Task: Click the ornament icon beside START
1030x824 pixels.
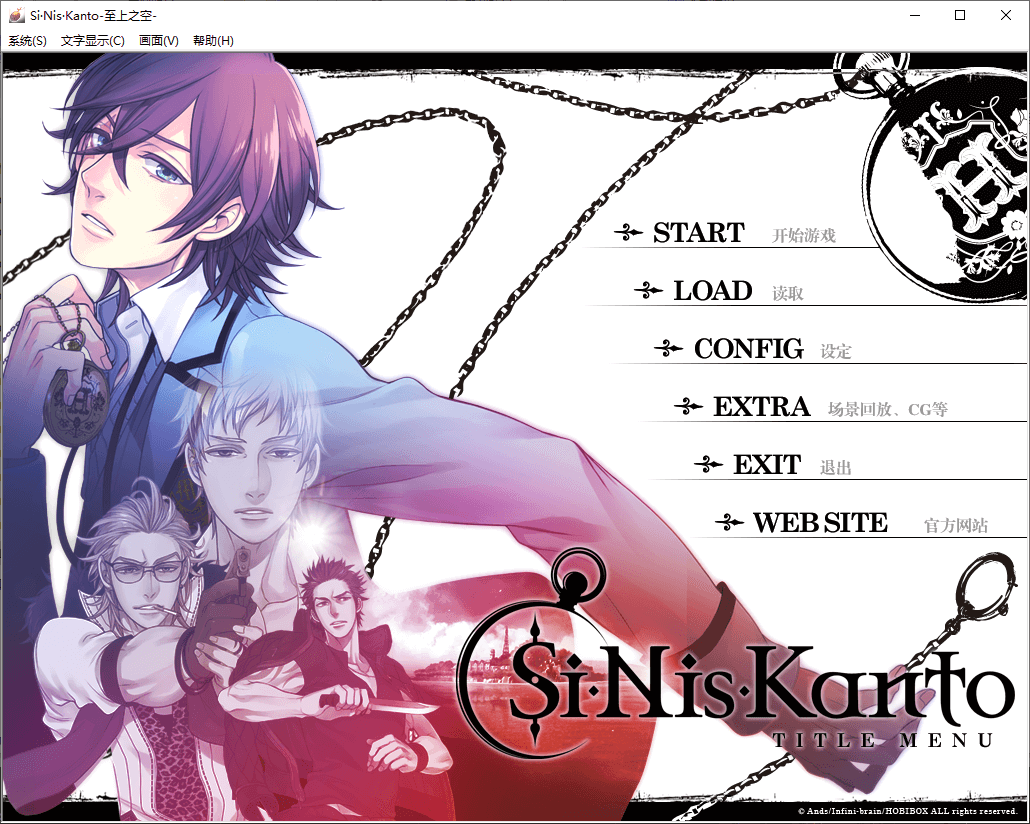Action: 628,233
